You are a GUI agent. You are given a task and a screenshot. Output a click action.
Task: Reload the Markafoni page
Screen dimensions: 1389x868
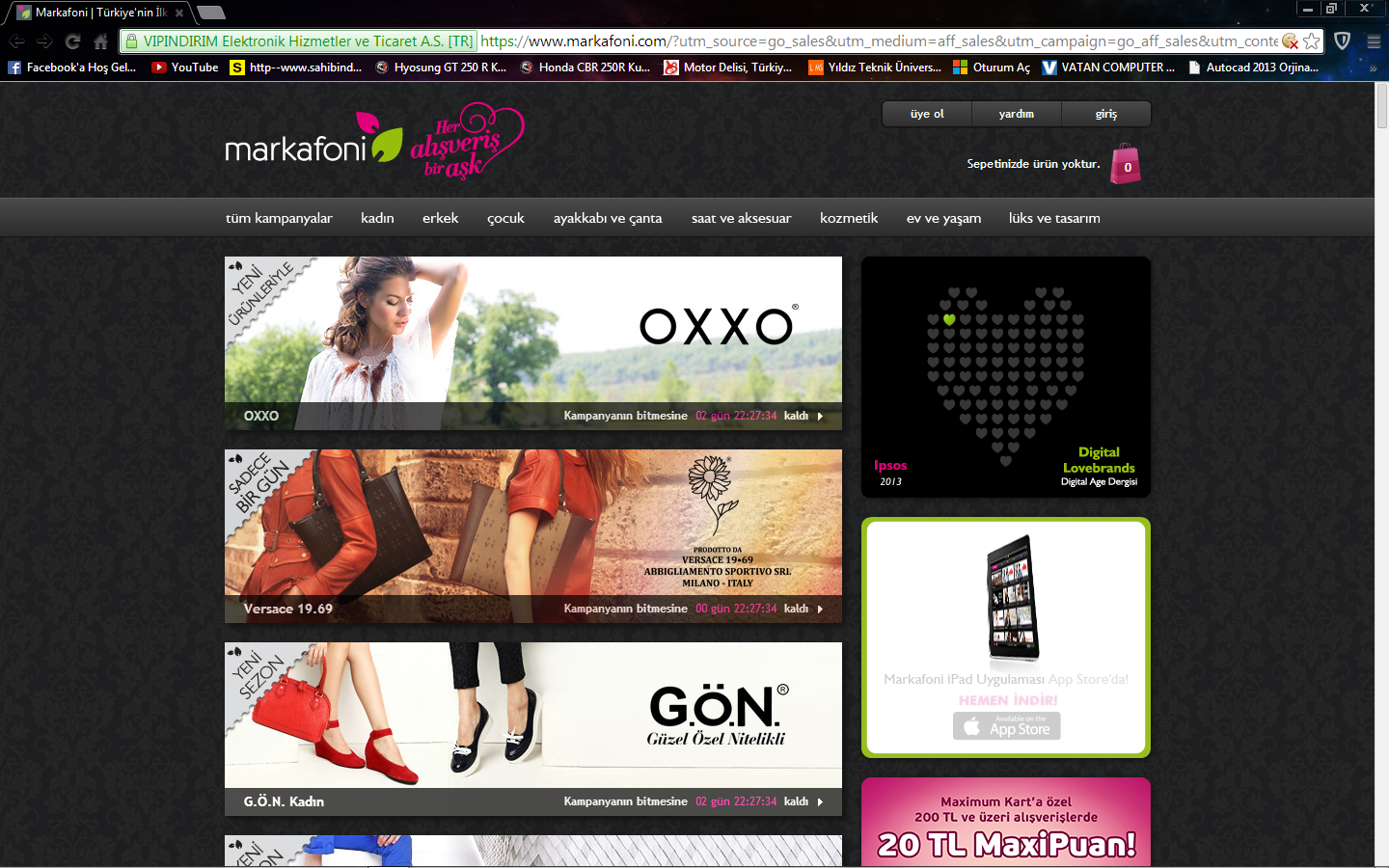tap(72, 41)
